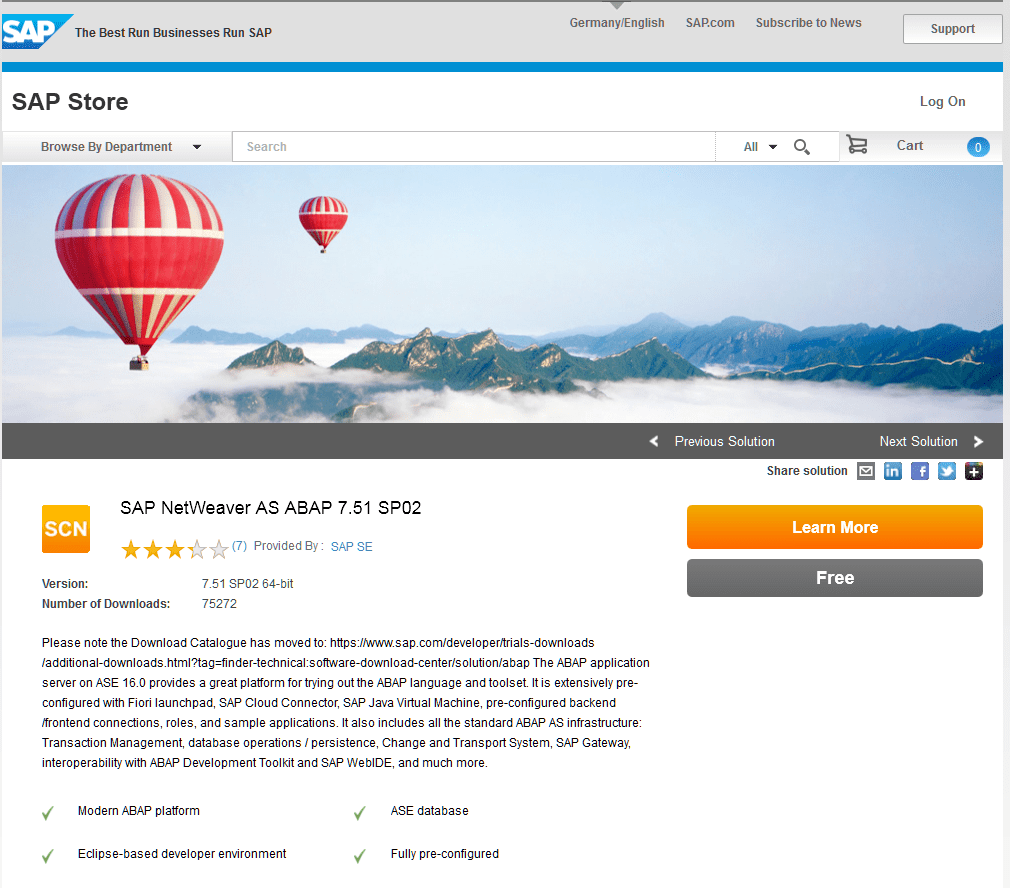Share solution on Facebook
The width and height of the screenshot is (1010, 888).
[920, 471]
